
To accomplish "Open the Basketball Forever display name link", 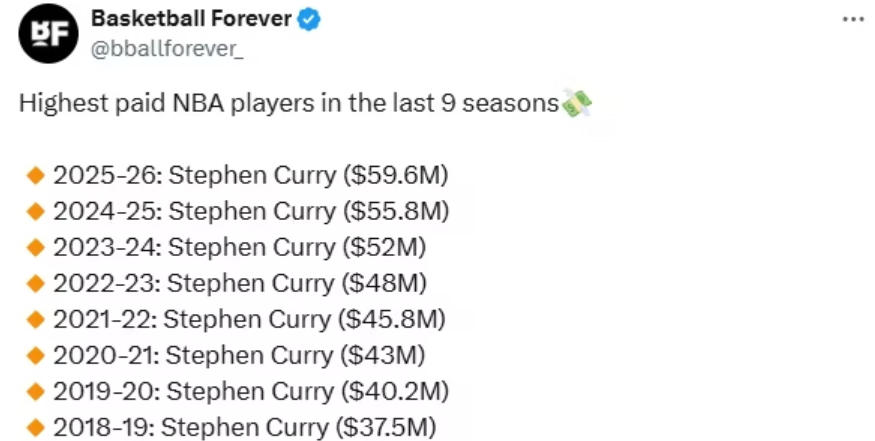I will coord(191,19).
